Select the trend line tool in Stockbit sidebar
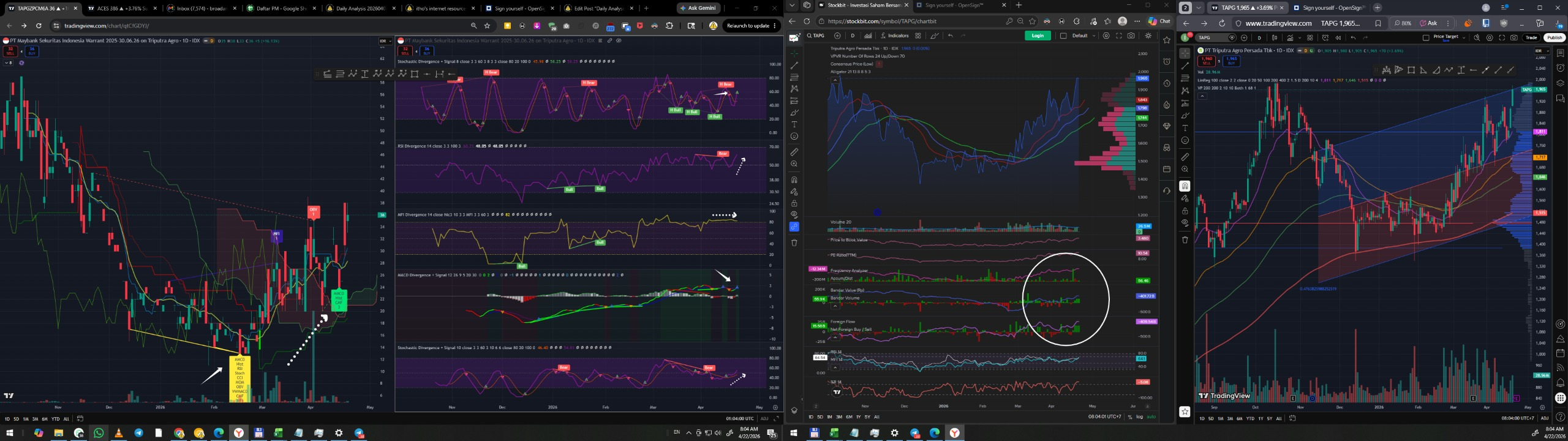The width and height of the screenshot is (1568, 441). 794,66
